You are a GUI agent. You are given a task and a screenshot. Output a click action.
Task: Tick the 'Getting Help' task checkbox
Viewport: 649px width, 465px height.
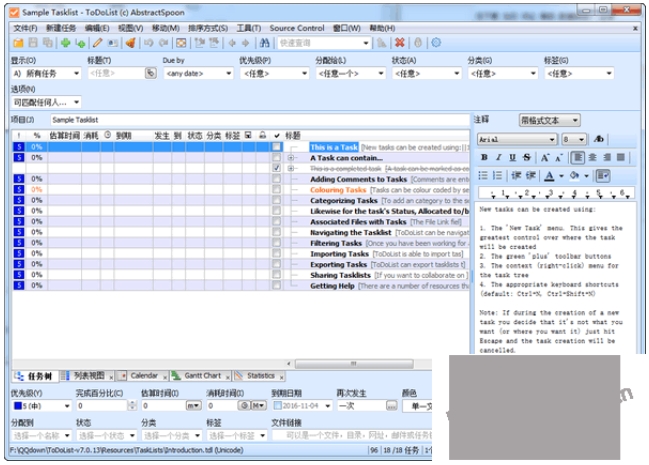(x=276, y=285)
